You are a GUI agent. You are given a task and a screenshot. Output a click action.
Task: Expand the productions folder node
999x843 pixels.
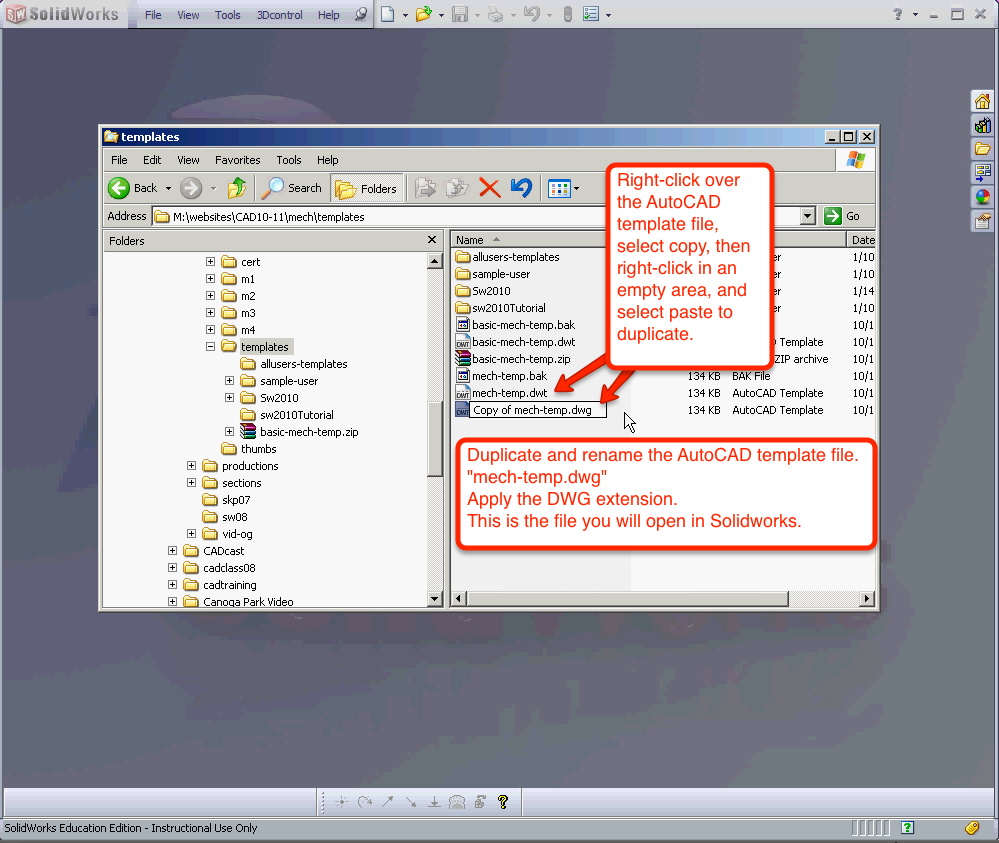191,466
